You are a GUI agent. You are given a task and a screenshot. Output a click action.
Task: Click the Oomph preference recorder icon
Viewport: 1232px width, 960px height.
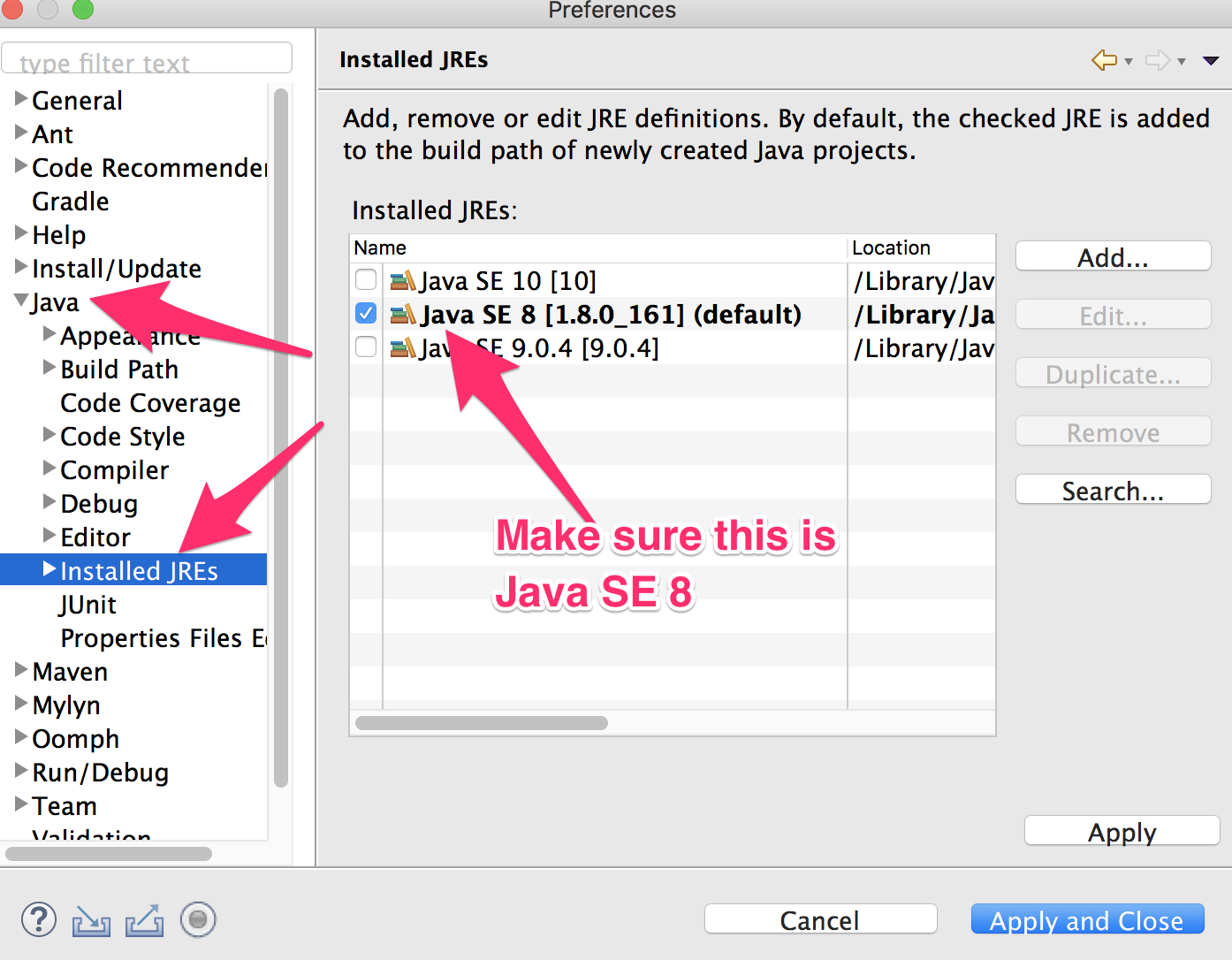click(196, 919)
